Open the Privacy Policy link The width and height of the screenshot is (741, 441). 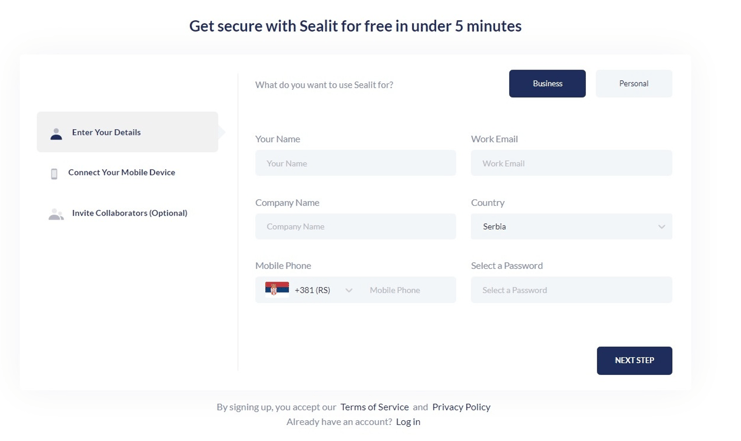(x=461, y=407)
